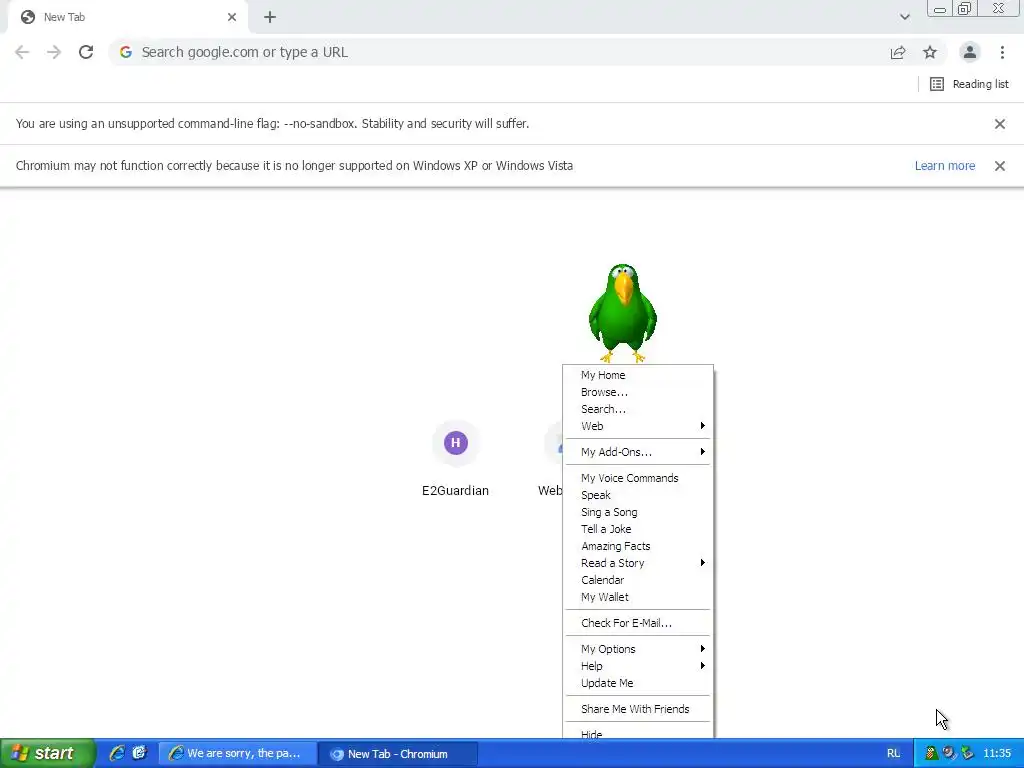1024x768 pixels.
Task: Select Amazing Facts
Action: click(639, 546)
